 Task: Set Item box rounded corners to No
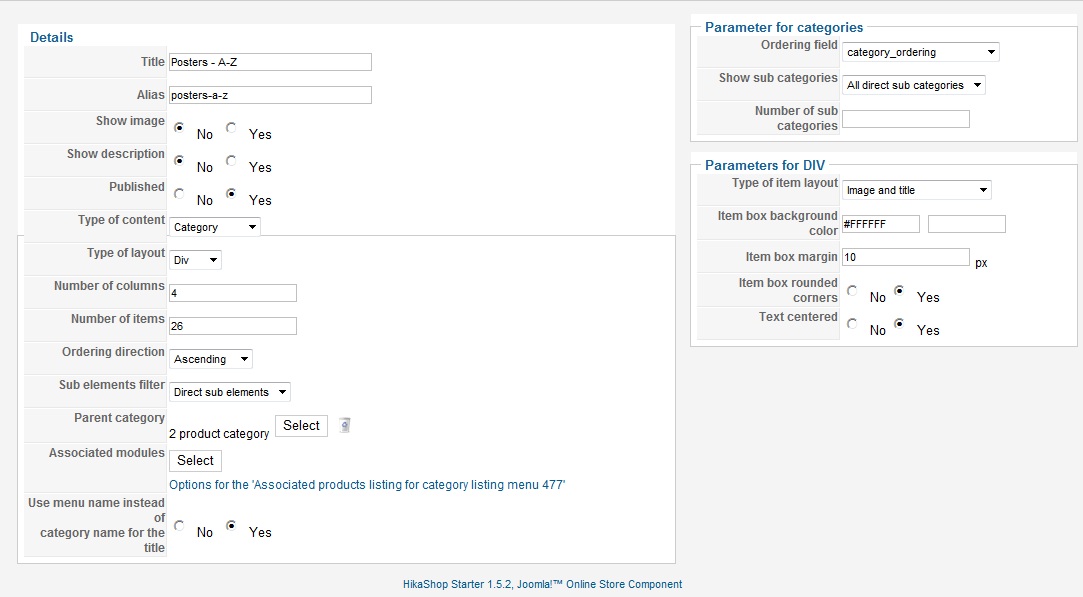point(852,290)
